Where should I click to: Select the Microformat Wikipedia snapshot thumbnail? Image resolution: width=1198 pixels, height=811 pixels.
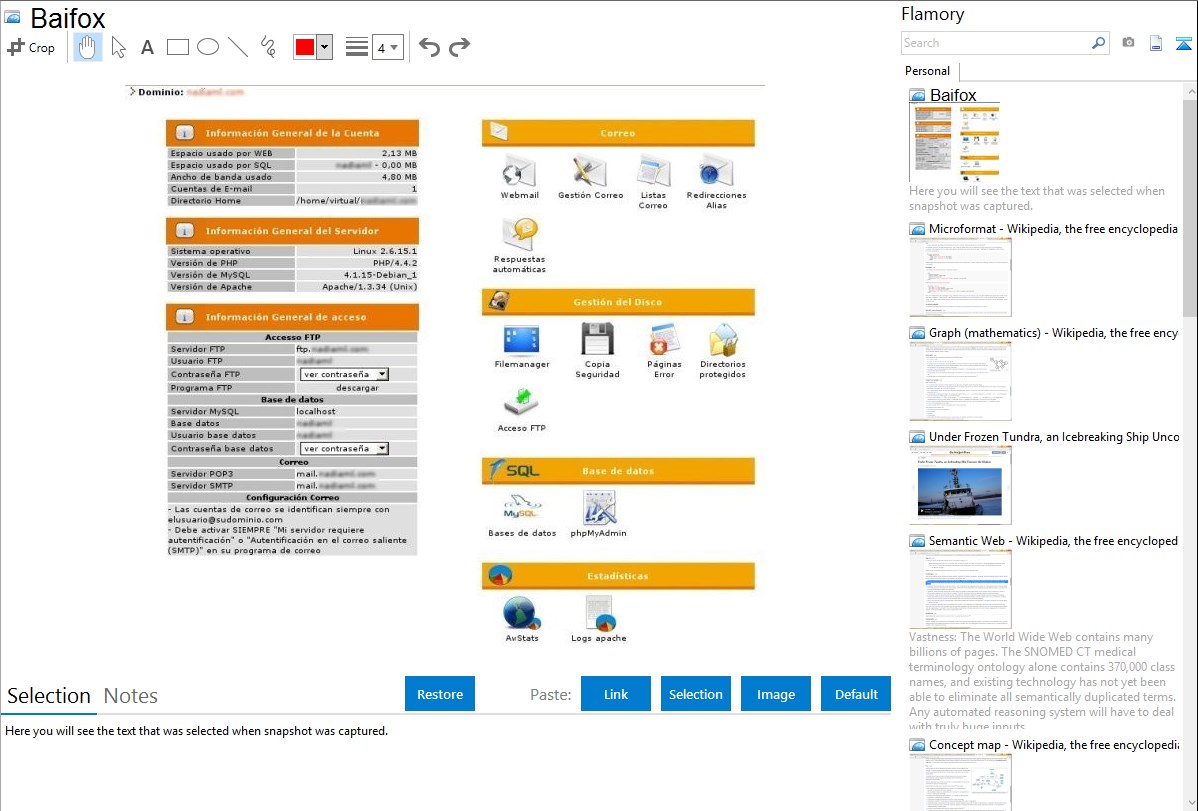tap(960, 277)
